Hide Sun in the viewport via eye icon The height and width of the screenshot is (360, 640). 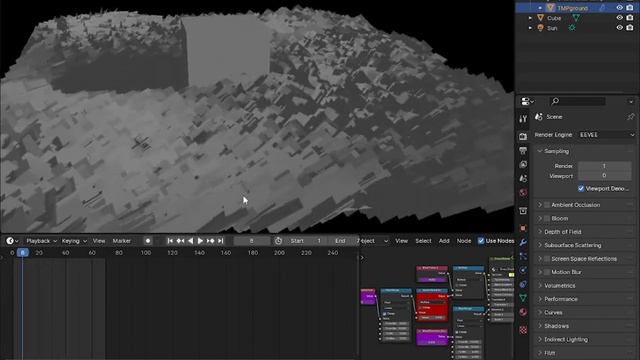coord(620,28)
